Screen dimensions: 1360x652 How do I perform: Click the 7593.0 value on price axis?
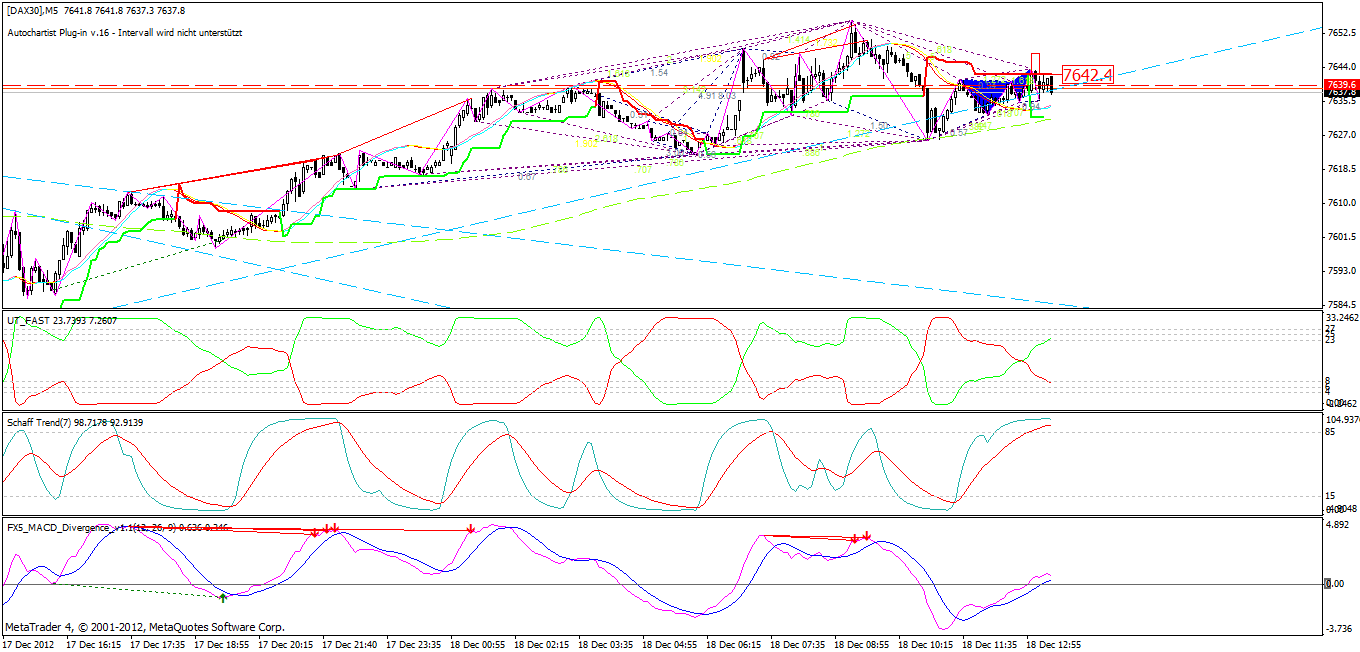[1341, 271]
